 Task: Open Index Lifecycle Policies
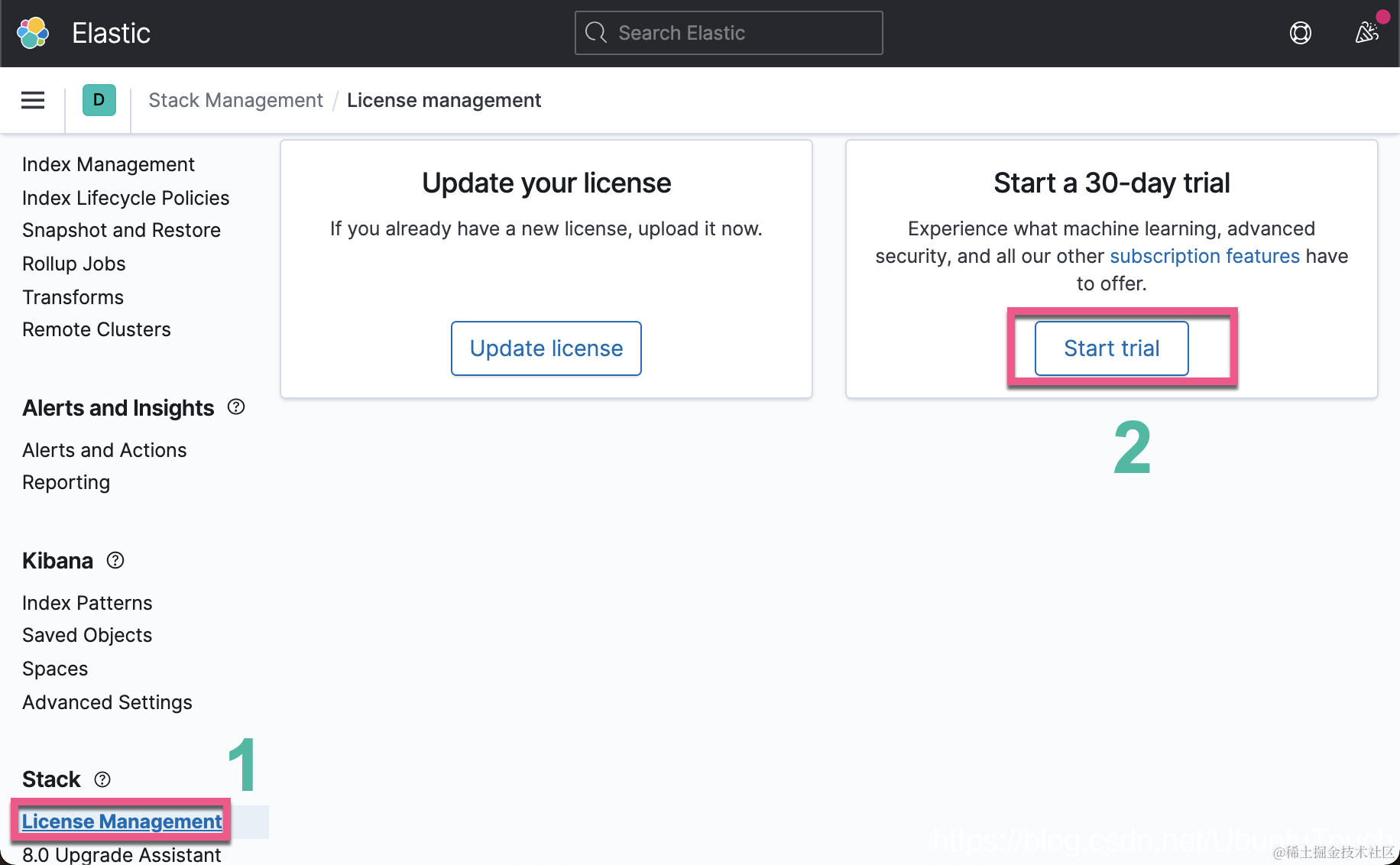tap(126, 198)
